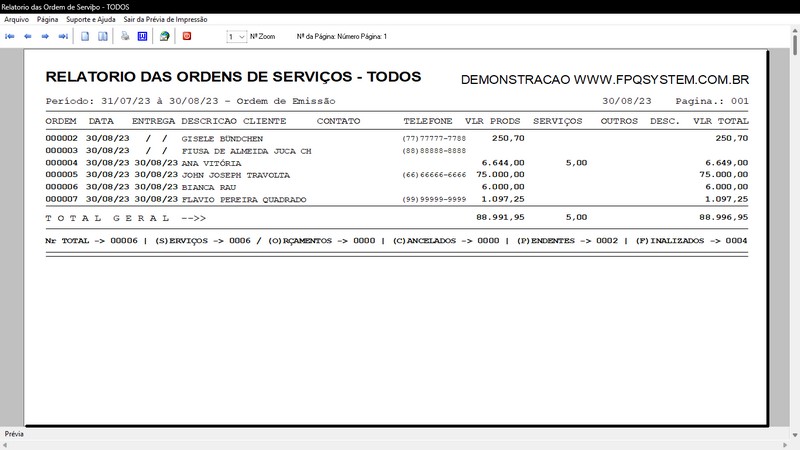Select client name GISELE BÜNDCHEN
The height and width of the screenshot is (450, 800).
click(222, 139)
